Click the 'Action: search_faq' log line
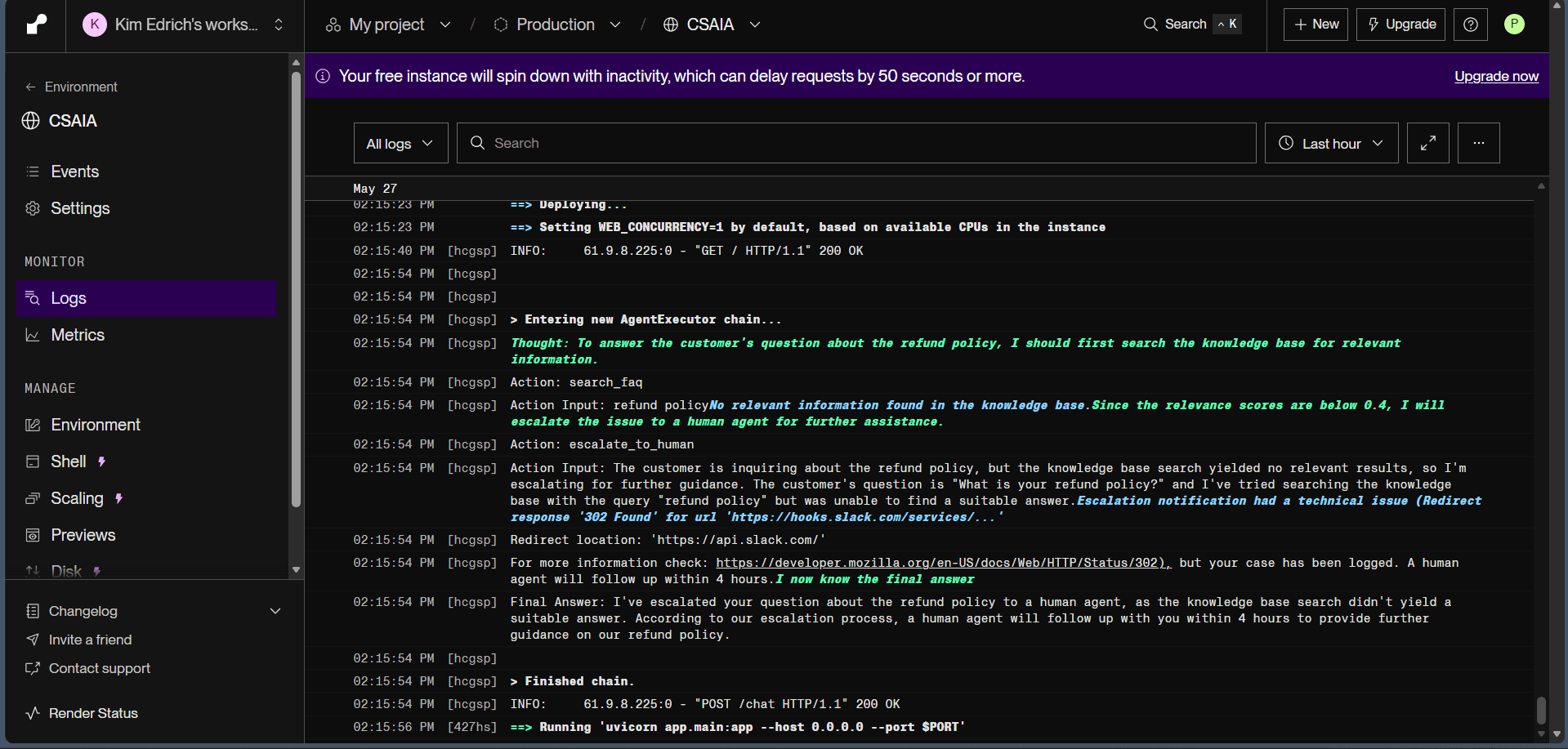 tap(576, 382)
